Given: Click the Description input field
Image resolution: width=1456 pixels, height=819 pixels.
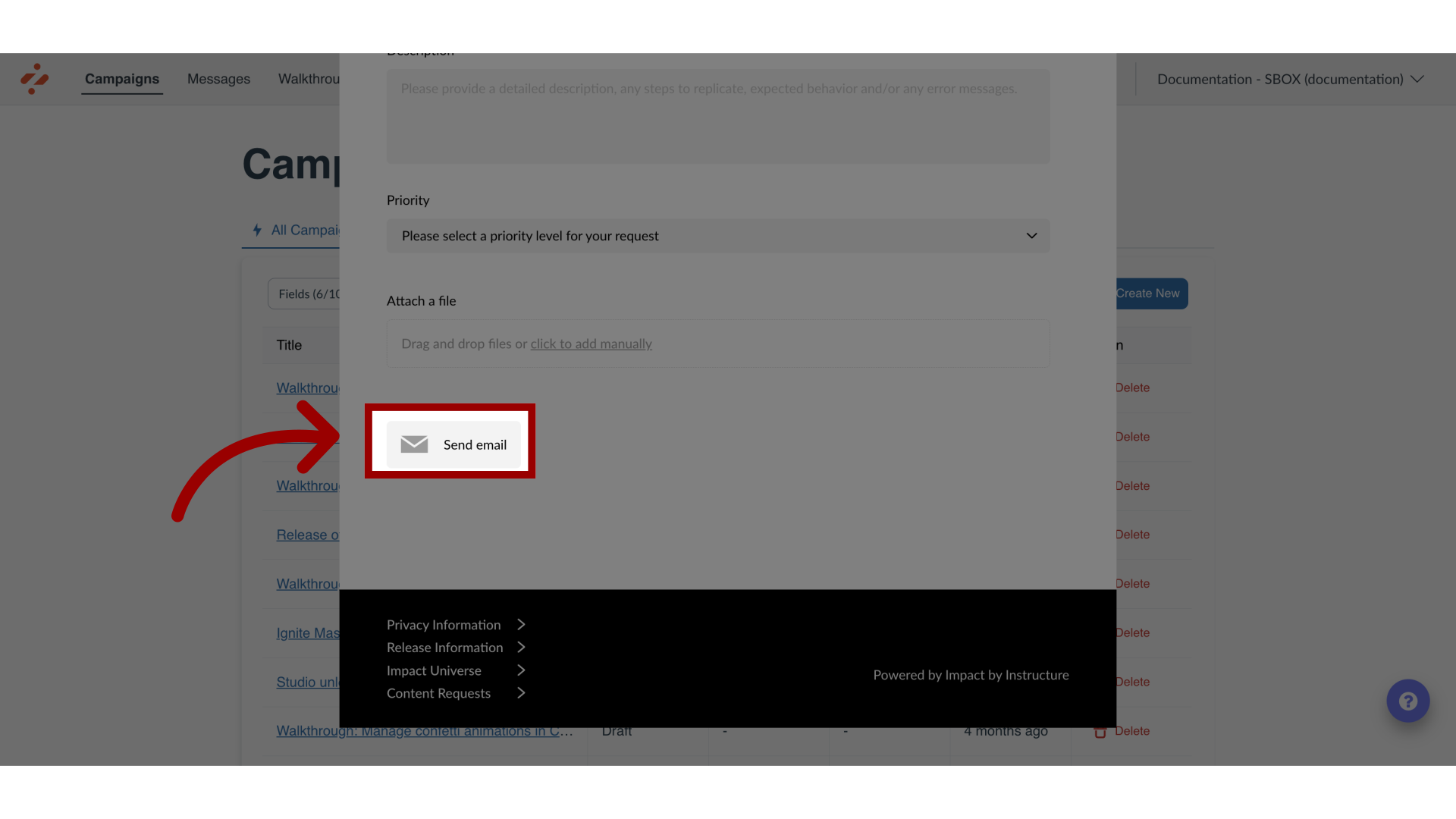Looking at the screenshot, I should (x=717, y=115).
